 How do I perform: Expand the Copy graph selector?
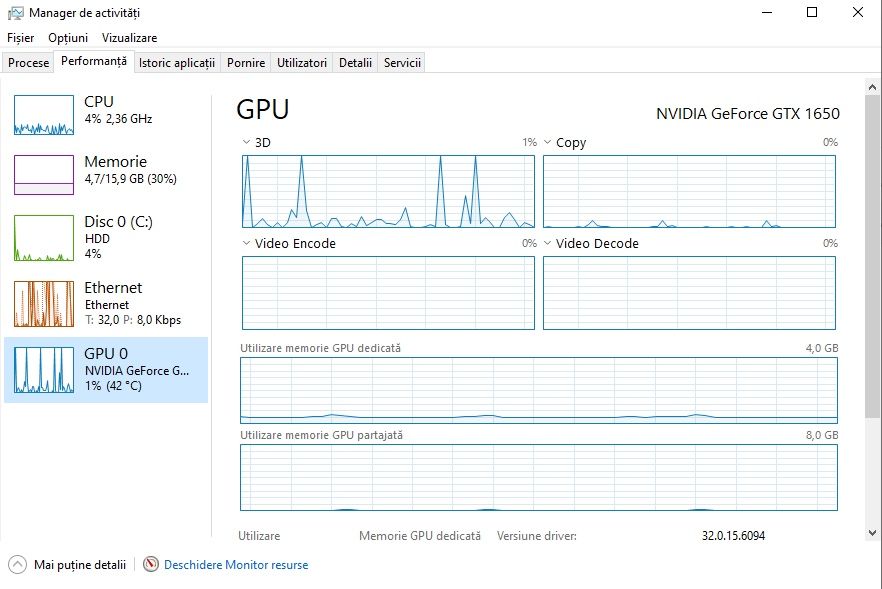tap(548, 142)
